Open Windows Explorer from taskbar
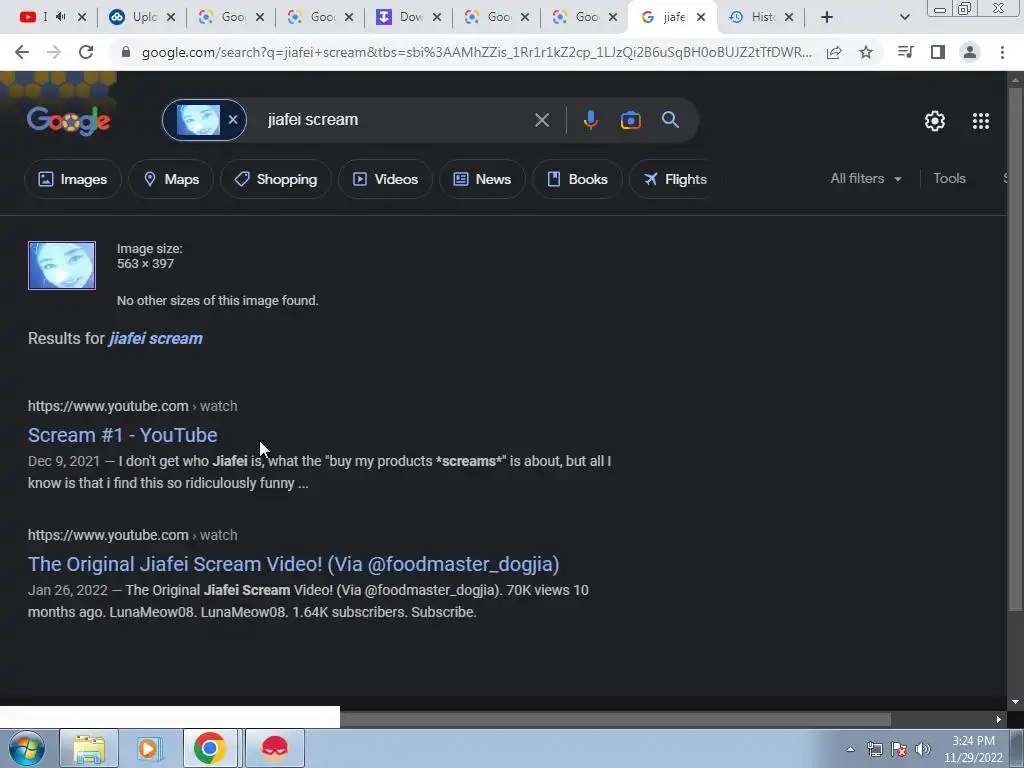The image size is (1024, 768). [x=89, y=748]
